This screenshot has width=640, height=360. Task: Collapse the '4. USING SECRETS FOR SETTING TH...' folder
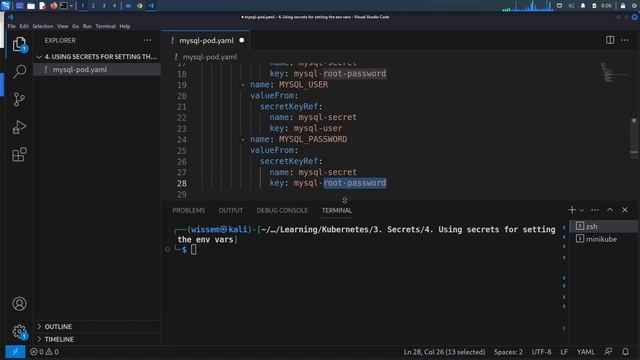(x=97, y=56)
